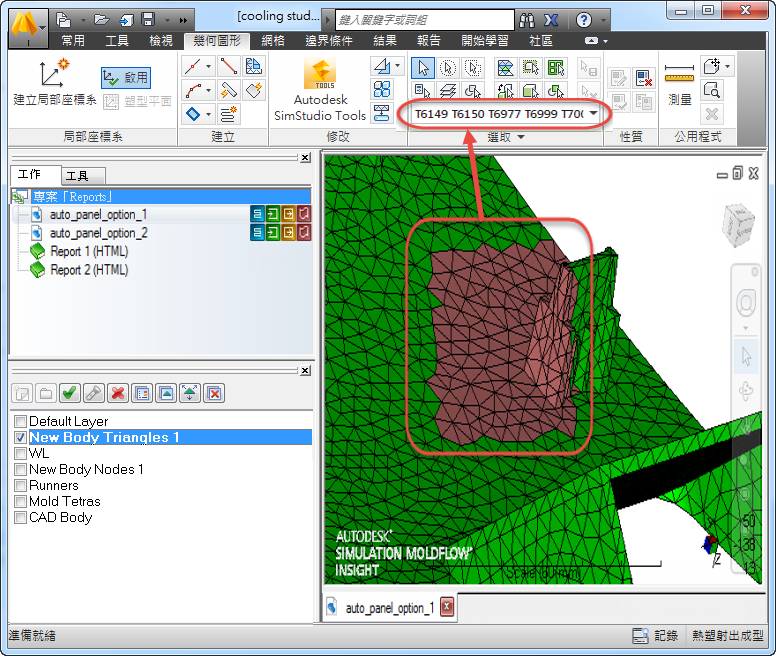Click the Create Local Coordinate System icon
The width and height of the screenshot is (776, 656).
pyautogui.click(x=54, y=73)
